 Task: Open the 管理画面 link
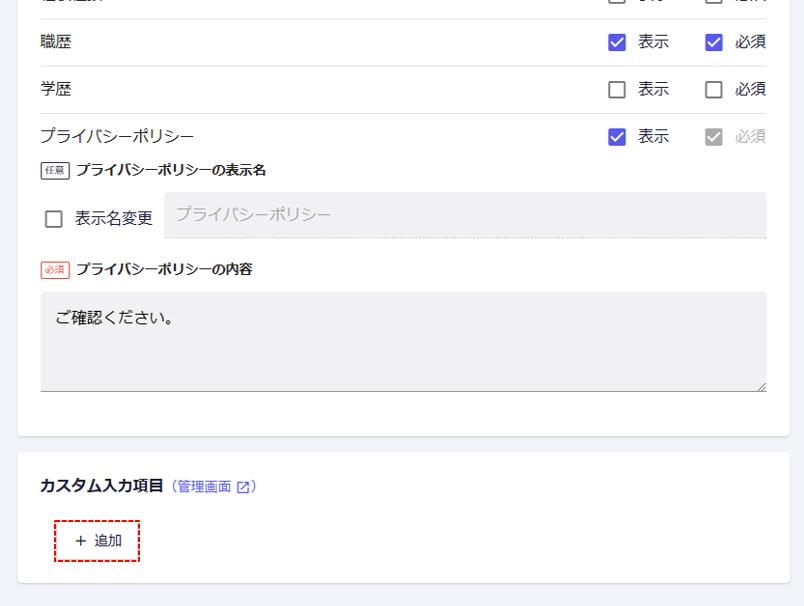[x=203, y=487]
